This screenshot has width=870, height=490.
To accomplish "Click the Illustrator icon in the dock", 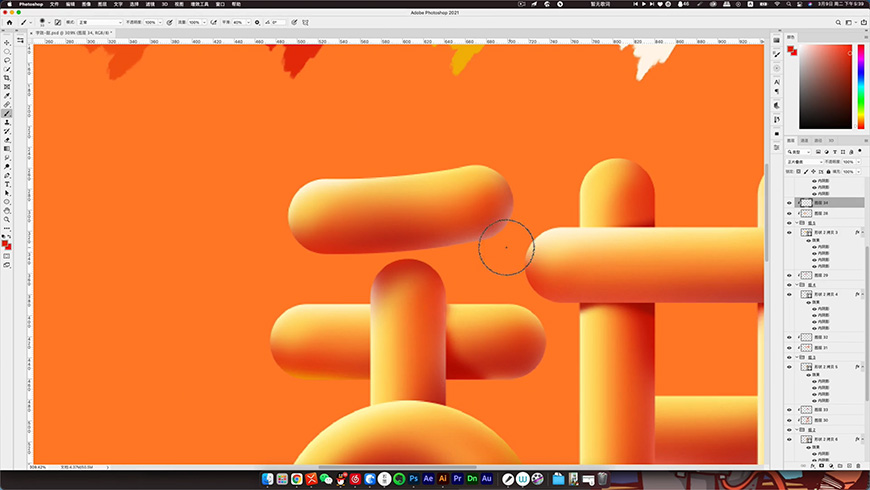I will pos(443,479).
